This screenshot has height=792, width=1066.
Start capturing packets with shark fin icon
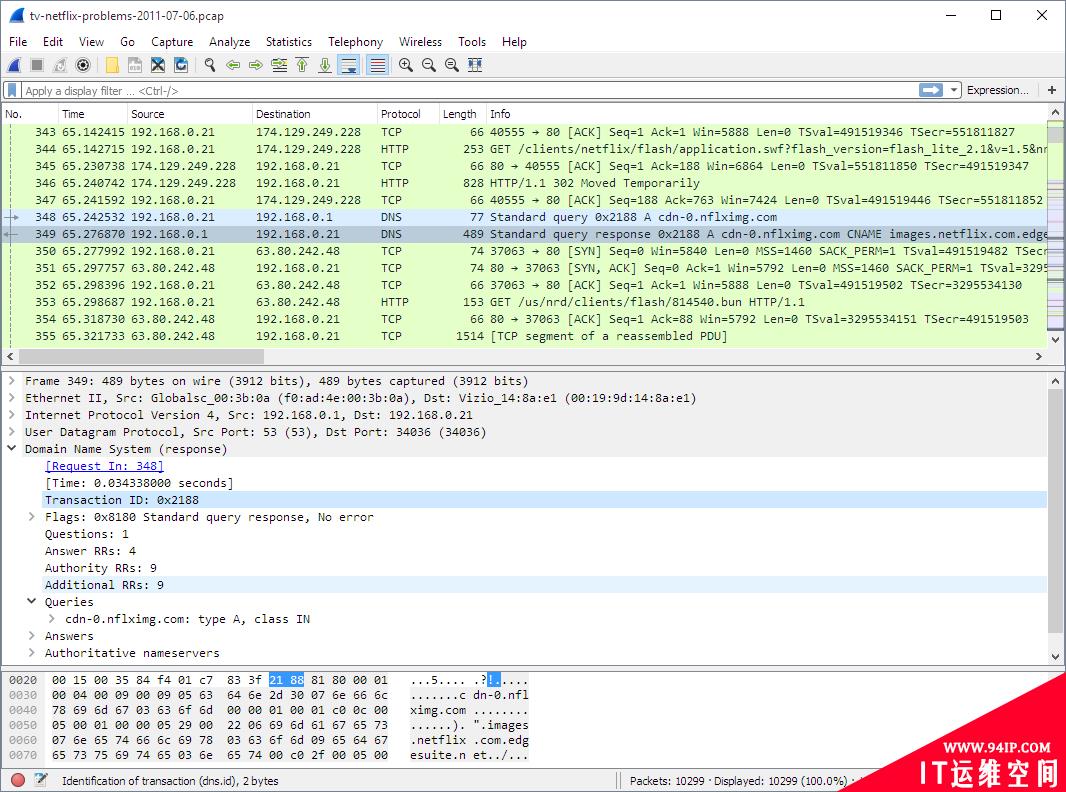(x=14, y=65)
